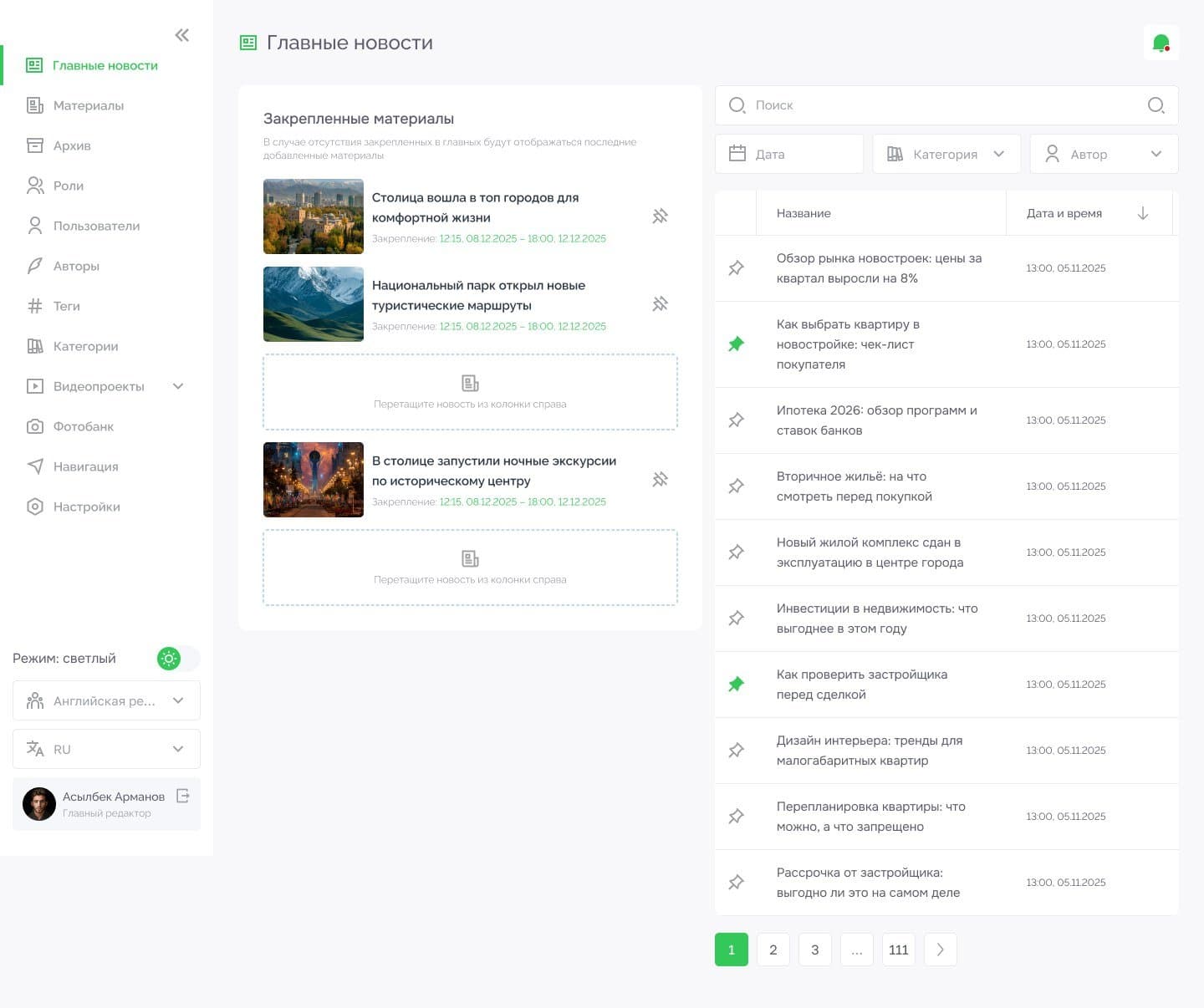Go to Материалы menu item
The image size is (1204, 1008).
click(106, 105)
